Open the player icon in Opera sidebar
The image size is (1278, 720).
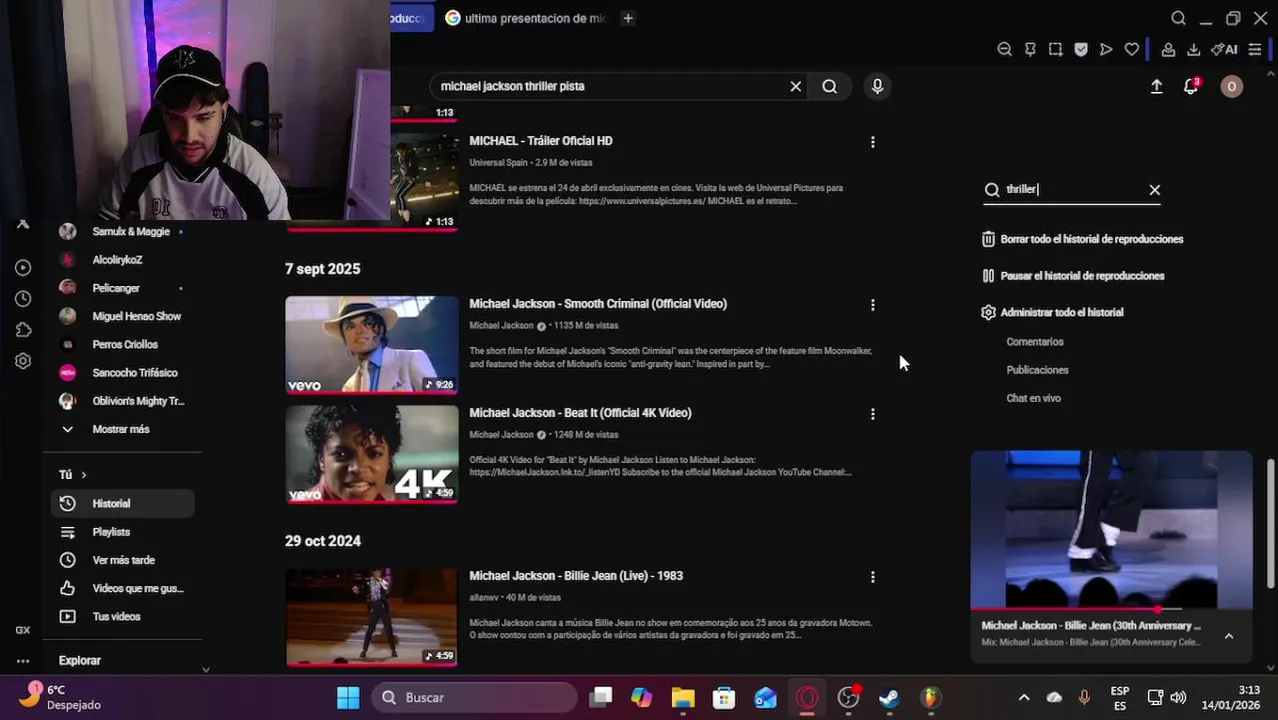[x=23, y=268]
